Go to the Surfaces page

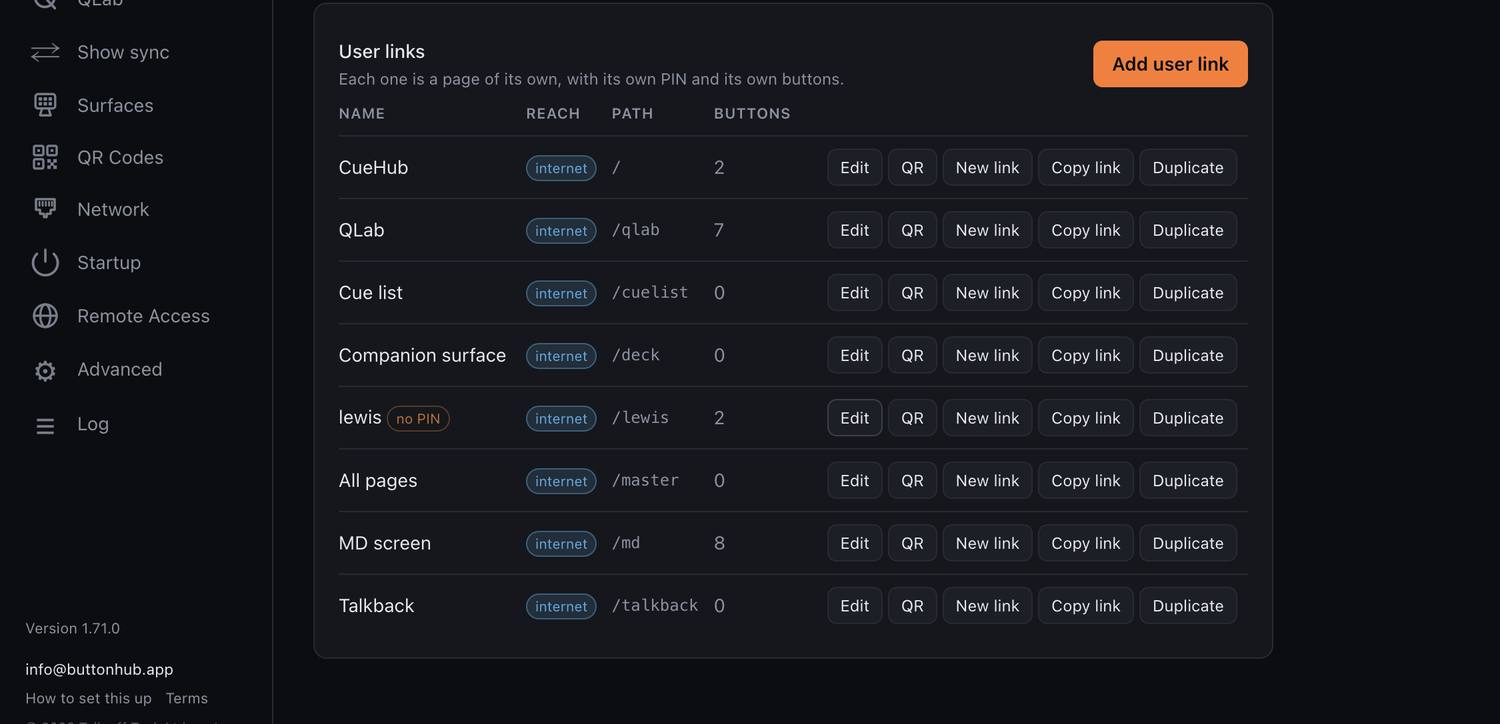[x=115, y=105]
